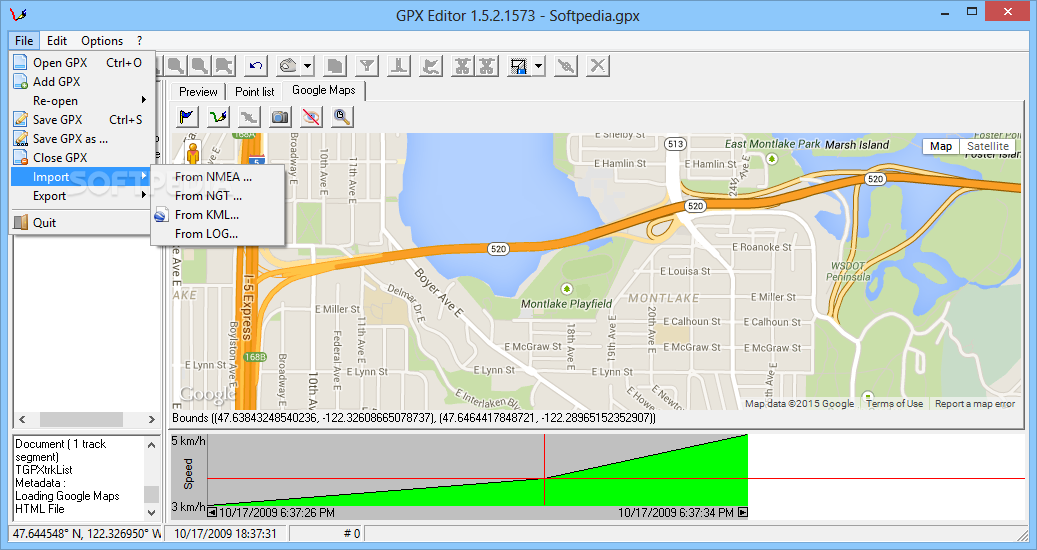The width and height of the screenshot is (1037, 550).
Task: Choose Save GPX as ... entry
Action: [83, 139]
